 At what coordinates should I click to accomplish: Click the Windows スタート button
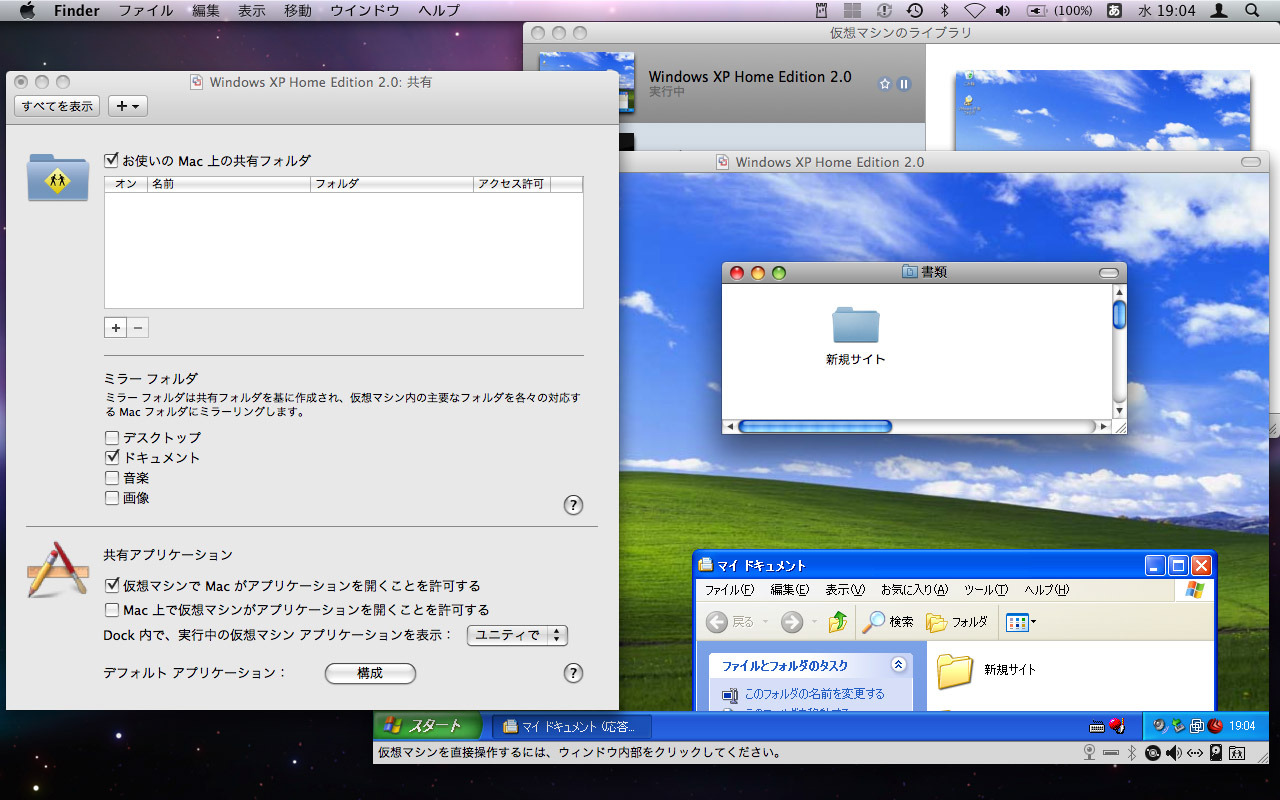[x=427, y=726]
